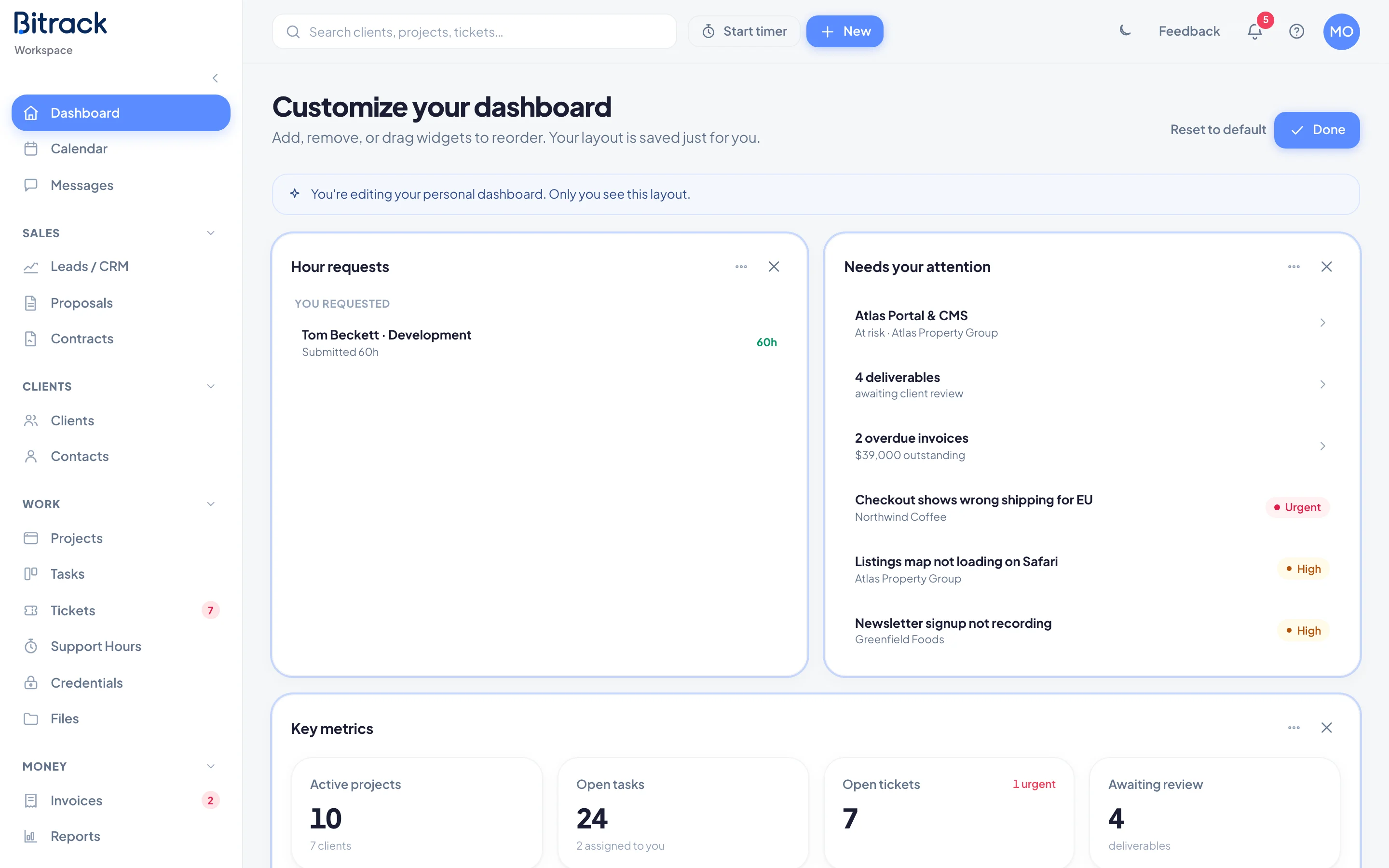1389x868 pixels.
Task: Open Checkout shows wrong shipping for EU ticket
Action: pos(1092,507)
